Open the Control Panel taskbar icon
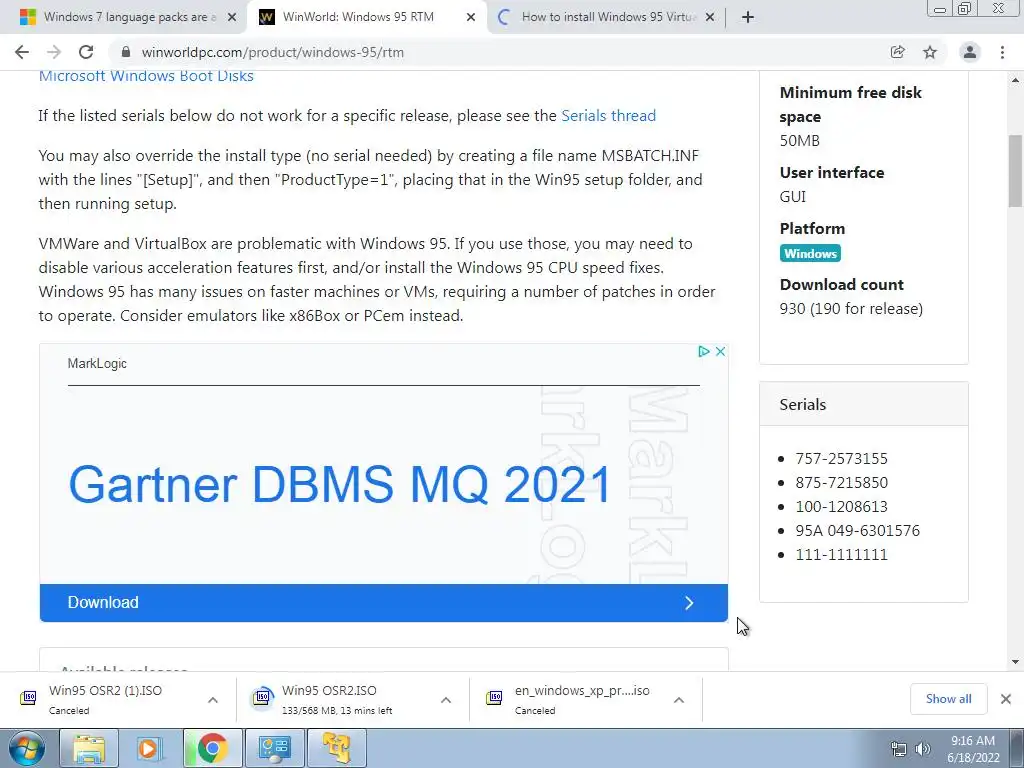Screen dimensions: 1024x768 [274, 749]
